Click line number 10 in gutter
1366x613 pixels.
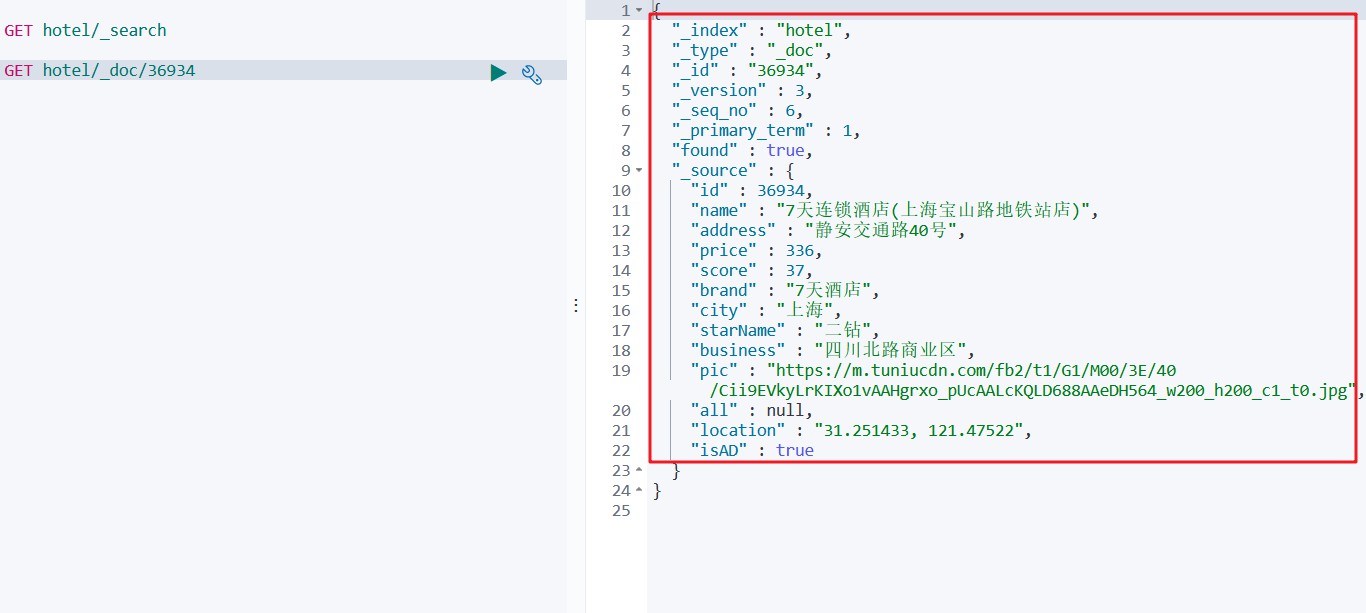pos(622,190)
